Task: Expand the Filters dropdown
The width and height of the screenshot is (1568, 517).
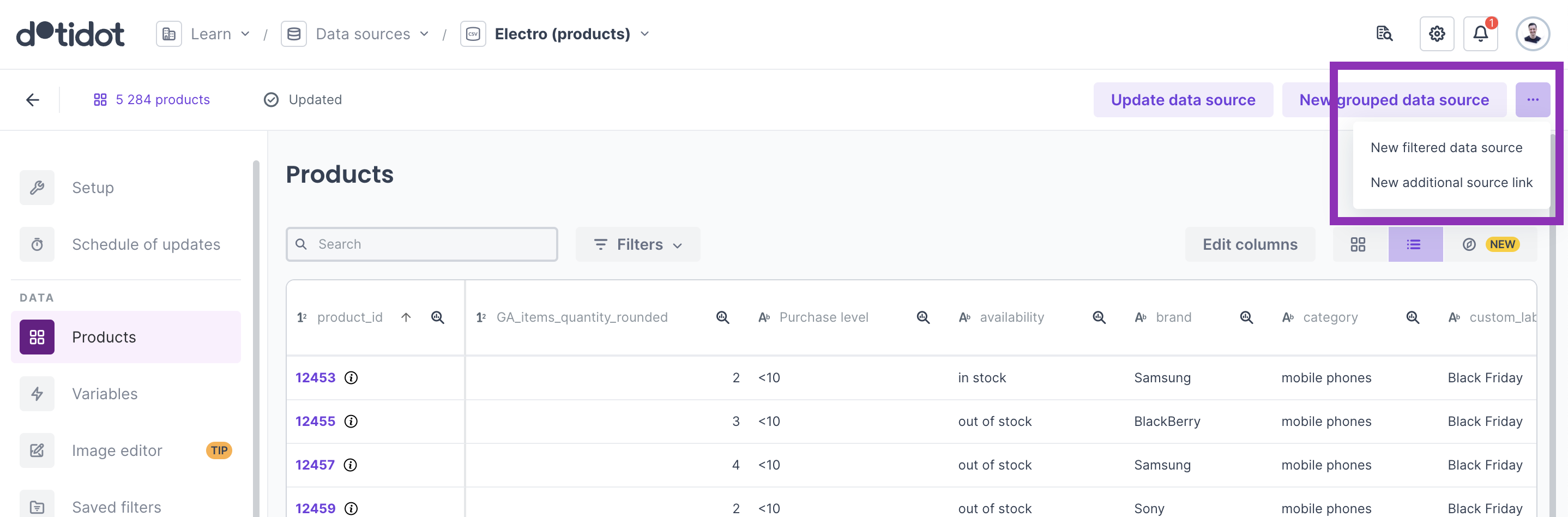Action: click(x=637, y=245)
